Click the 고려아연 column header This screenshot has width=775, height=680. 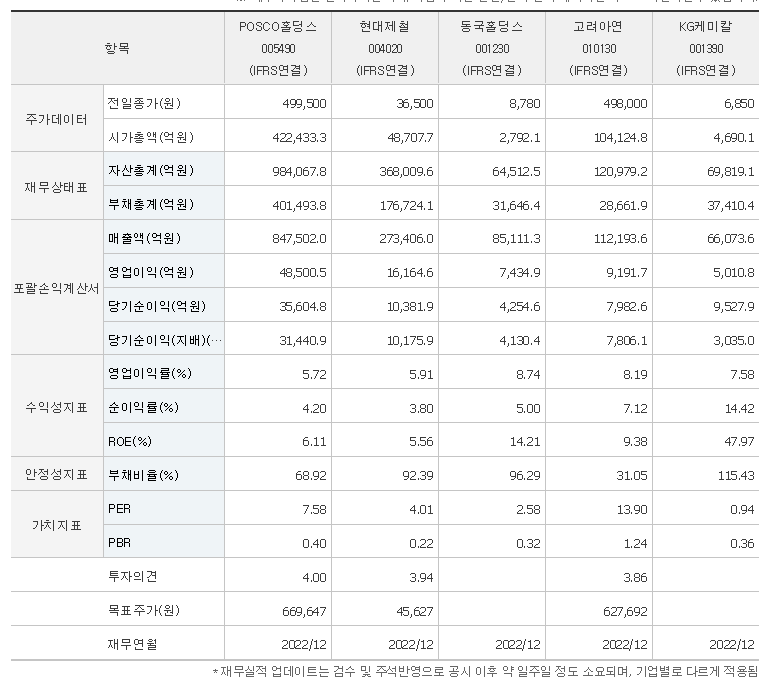click(599, 48)
